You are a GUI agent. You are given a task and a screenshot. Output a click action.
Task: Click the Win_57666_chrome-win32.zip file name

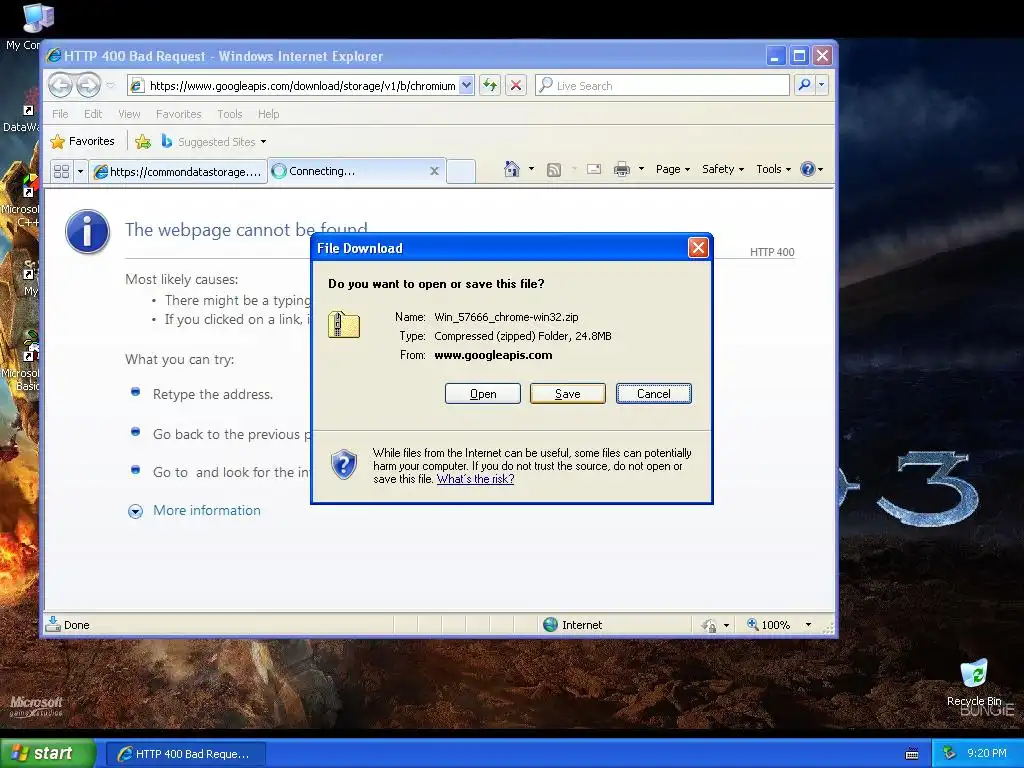coord(506,317)
